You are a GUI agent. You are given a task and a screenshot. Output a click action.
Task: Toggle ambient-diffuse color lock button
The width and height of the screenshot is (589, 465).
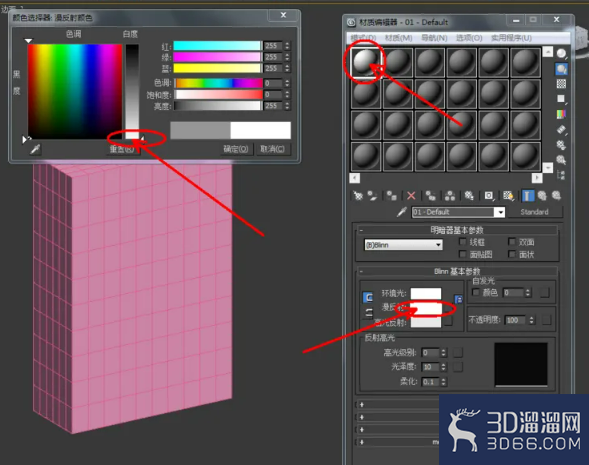coord(368,297)
